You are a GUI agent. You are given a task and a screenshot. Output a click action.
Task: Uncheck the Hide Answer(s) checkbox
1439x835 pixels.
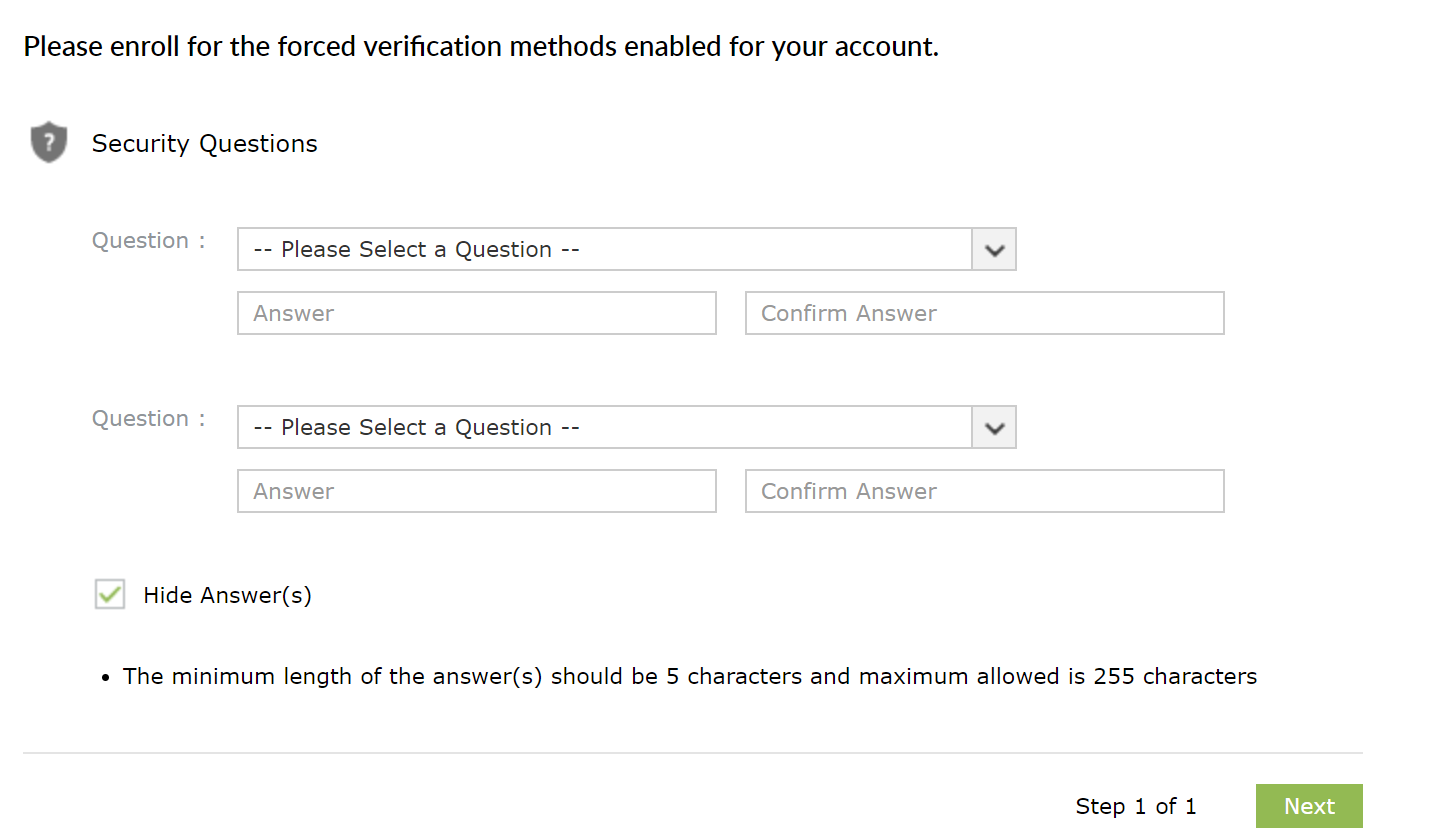point(110,594)
